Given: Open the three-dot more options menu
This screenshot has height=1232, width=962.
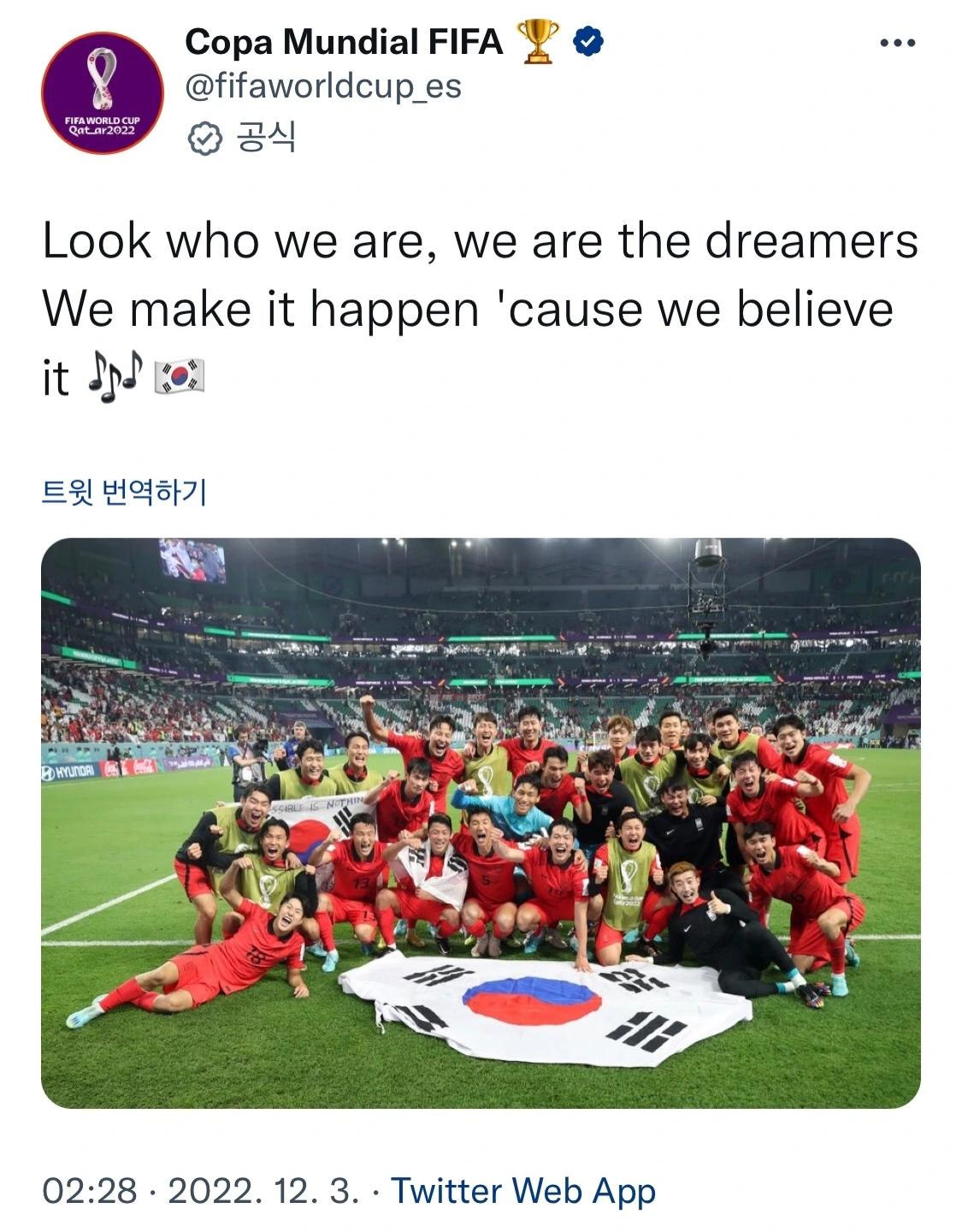Looking at the screenshot, I should pyautogui.click(x=897, y=43).
